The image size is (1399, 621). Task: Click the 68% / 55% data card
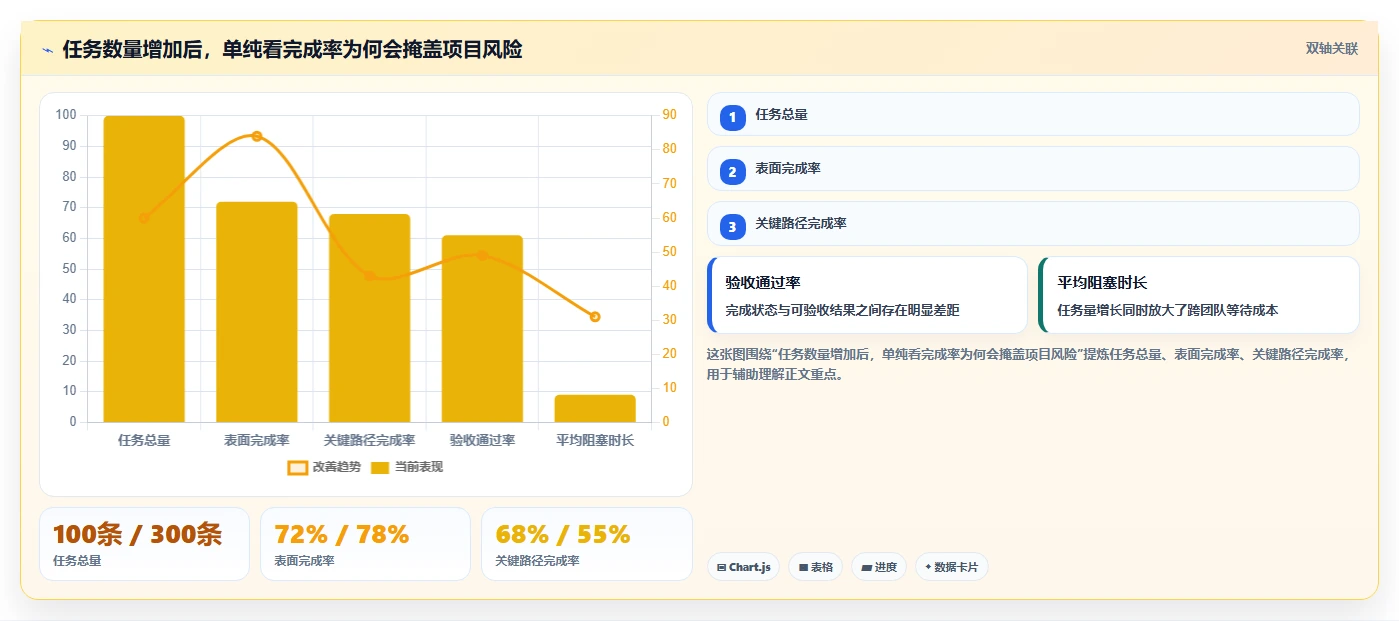587,544
